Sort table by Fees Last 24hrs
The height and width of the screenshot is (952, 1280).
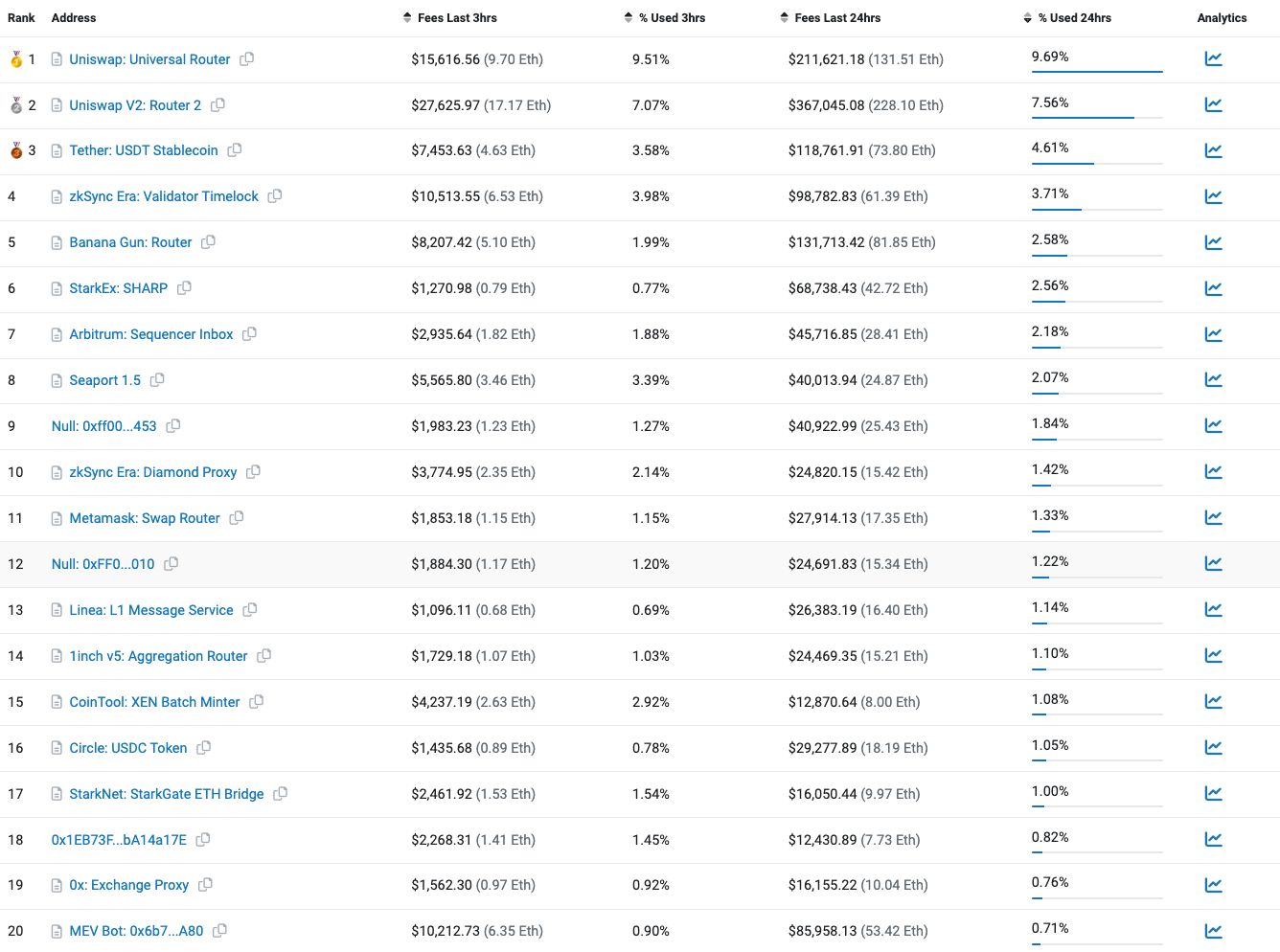click(831, 18)
